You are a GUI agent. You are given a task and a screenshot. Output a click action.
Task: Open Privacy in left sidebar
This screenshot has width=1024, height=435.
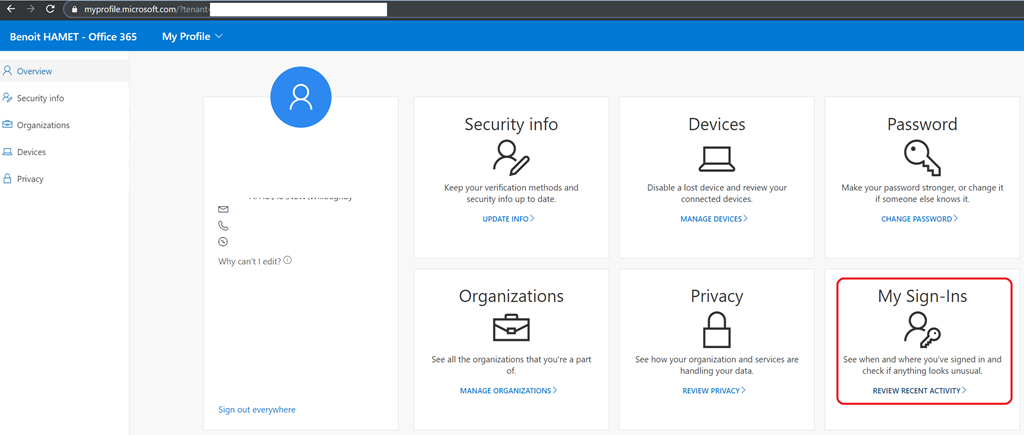point(30,179)
